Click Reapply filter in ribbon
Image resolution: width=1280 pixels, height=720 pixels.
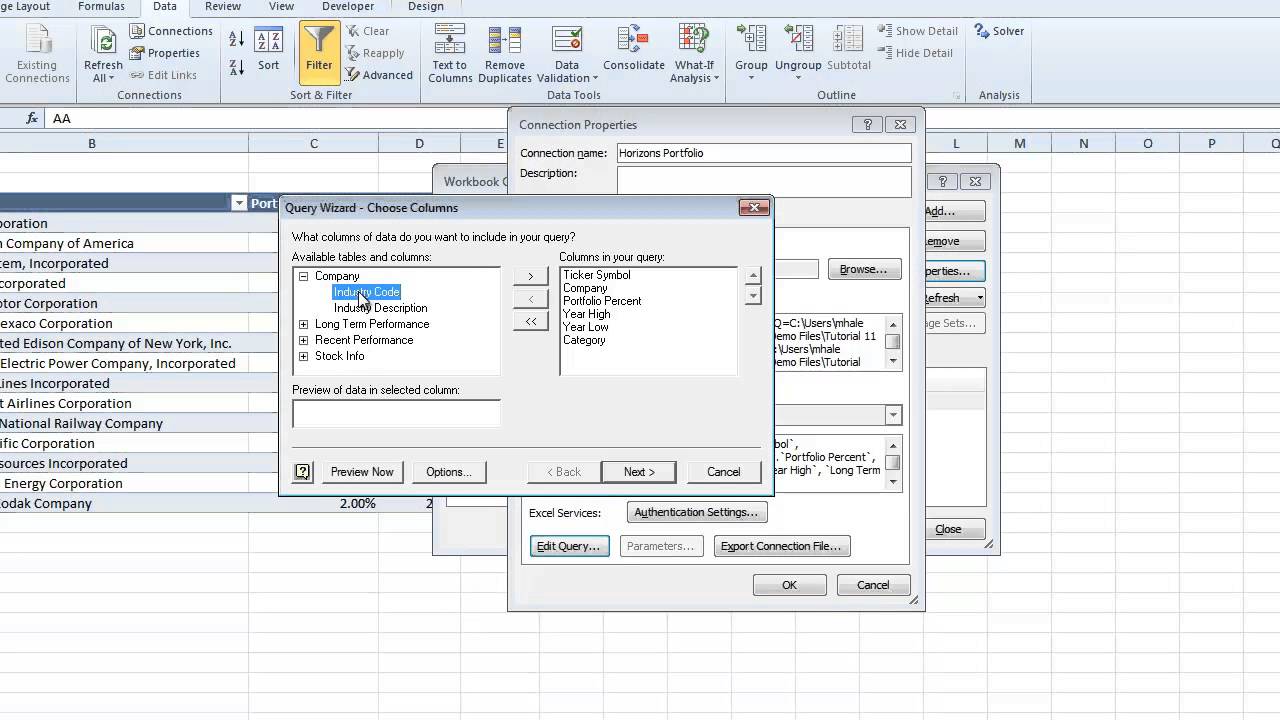point(375,53)
